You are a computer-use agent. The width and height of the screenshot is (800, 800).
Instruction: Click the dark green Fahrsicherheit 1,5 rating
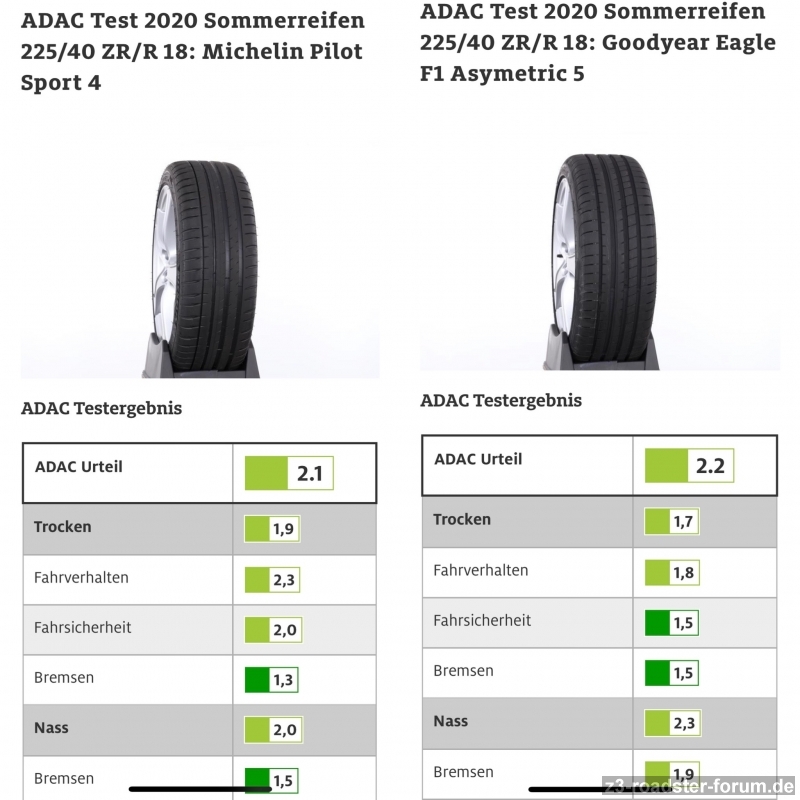(671, 622)
